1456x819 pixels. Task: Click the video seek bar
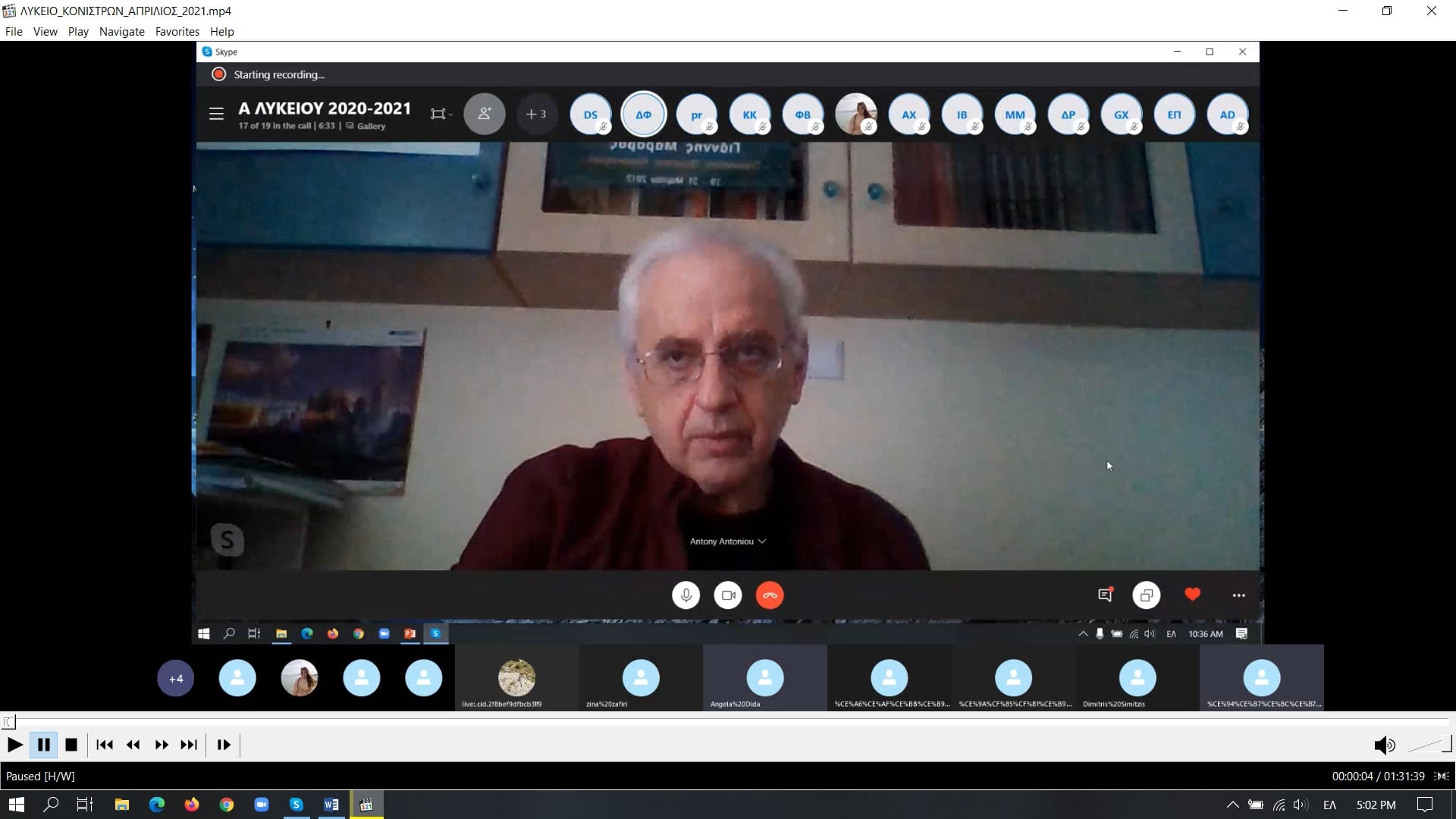coord(728,720)
